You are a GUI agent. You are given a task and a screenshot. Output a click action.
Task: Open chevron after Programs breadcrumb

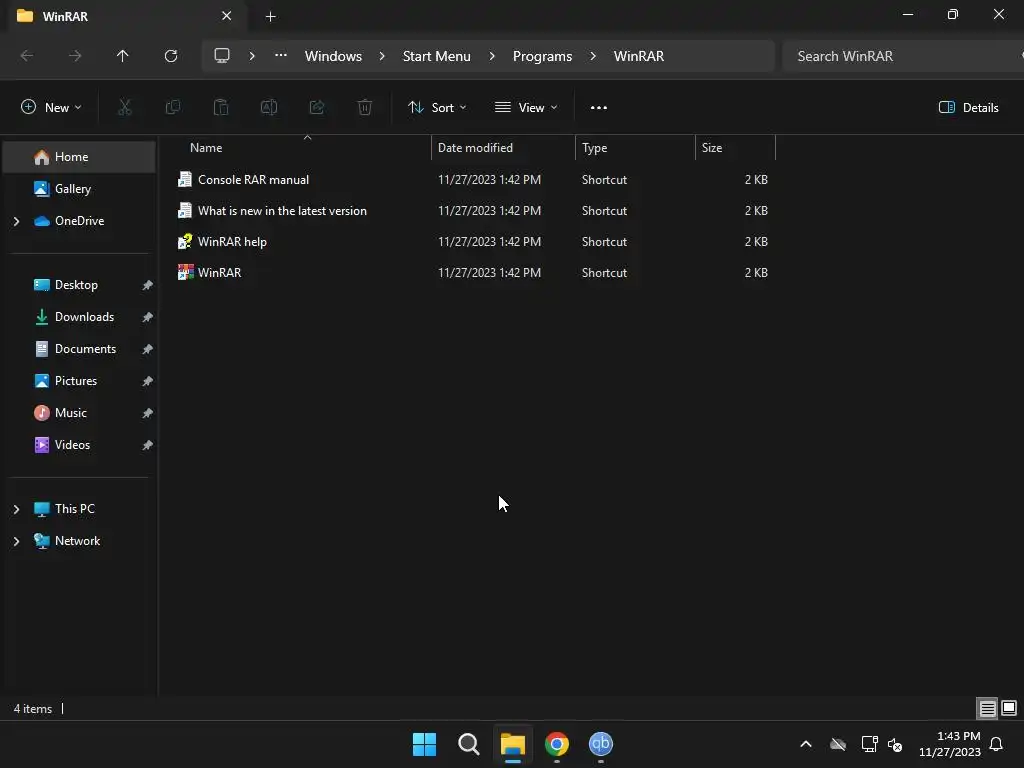click(x=593, y=56)
